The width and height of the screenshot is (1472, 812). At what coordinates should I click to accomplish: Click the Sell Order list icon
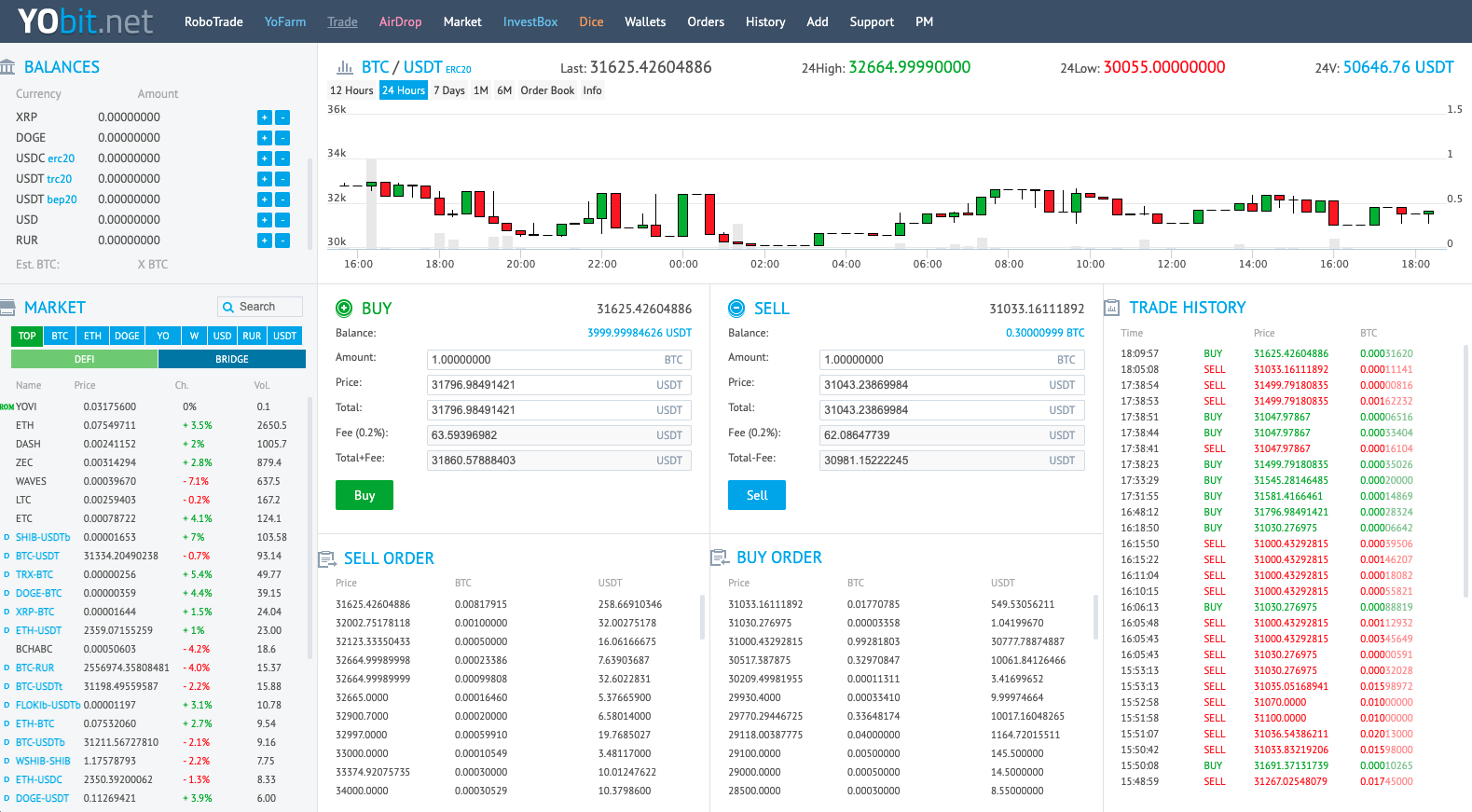coord(327,558)
